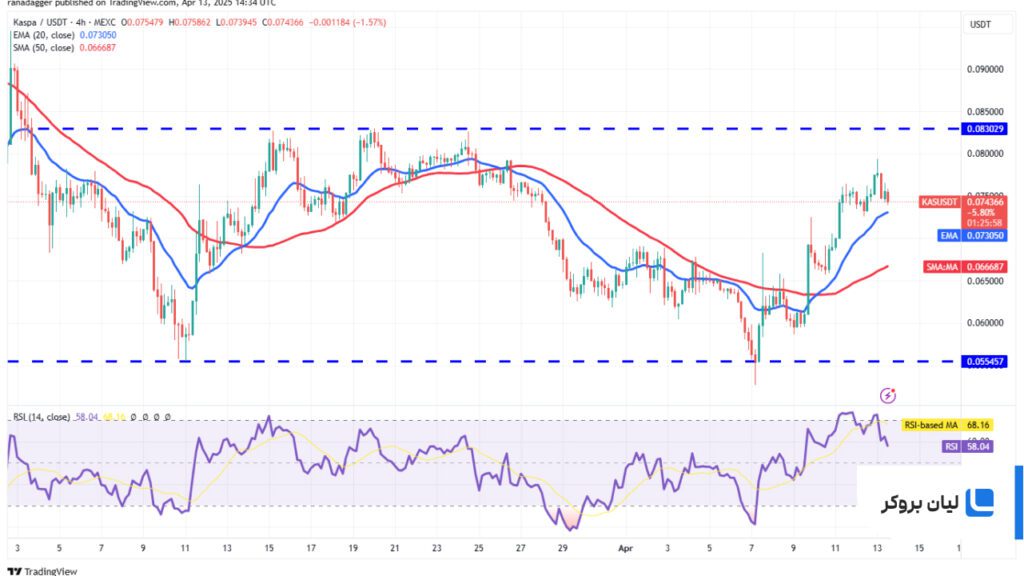Click the date 19 on time axis
The image size is (1024, 576).
tap(353, 549)
